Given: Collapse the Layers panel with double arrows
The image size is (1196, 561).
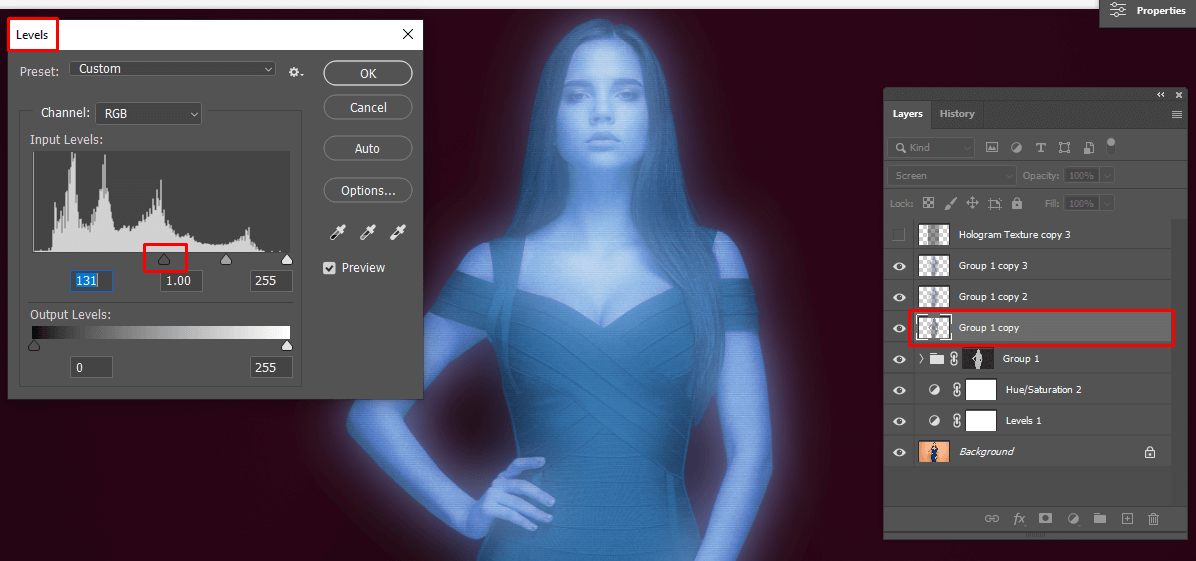Looking at the screenshot, I should [x=1161, y=95].
